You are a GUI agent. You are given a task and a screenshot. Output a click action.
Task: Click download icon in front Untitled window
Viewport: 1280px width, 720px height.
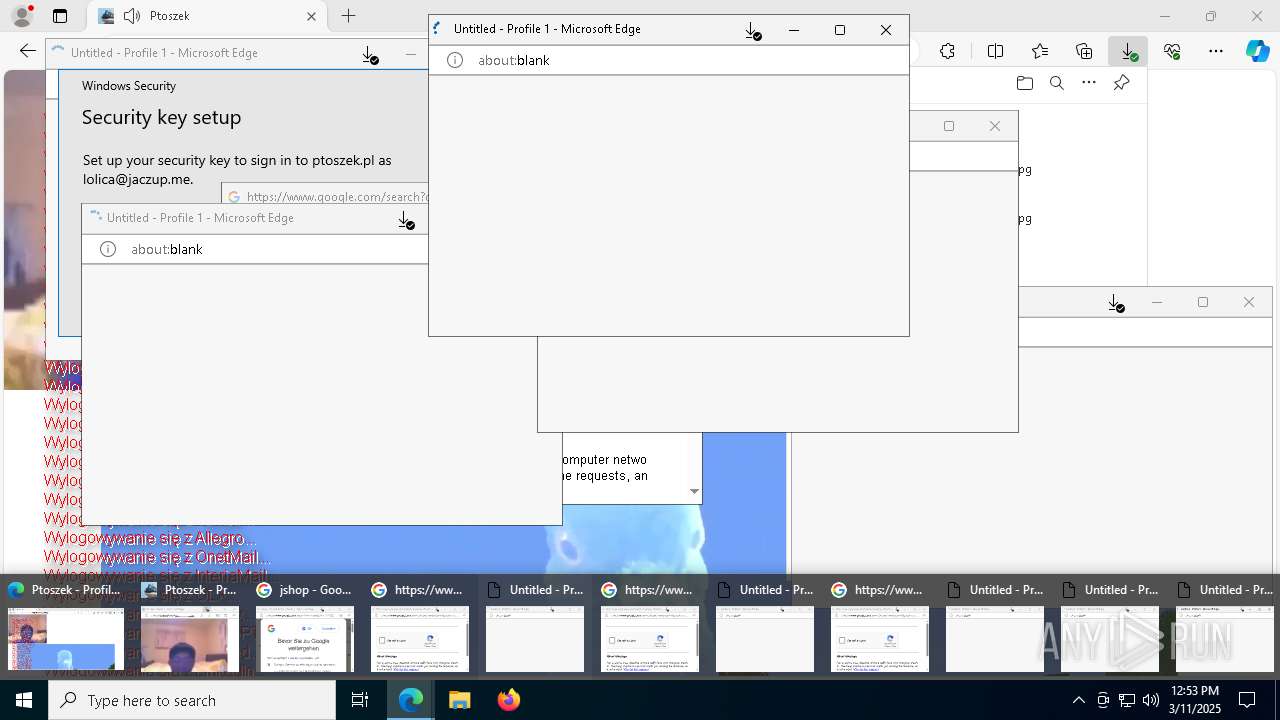click(752, 31)
